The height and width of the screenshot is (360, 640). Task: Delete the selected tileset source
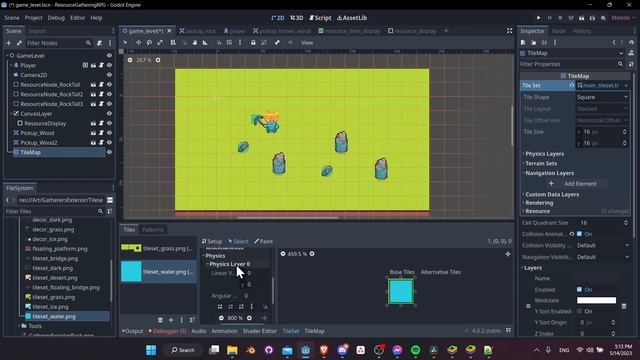(160, 320)
